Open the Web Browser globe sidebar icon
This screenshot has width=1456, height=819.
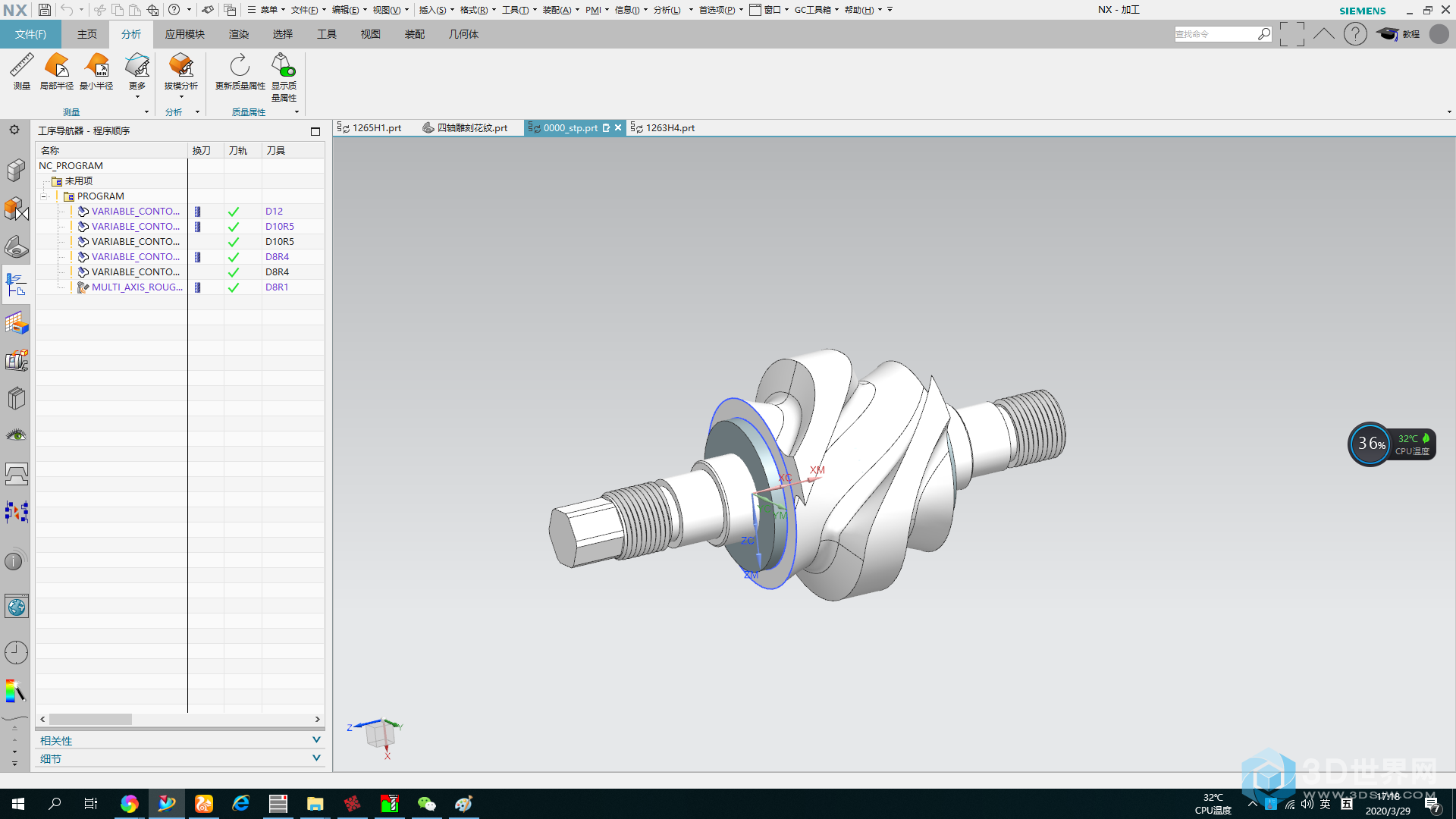click(16, 607)
